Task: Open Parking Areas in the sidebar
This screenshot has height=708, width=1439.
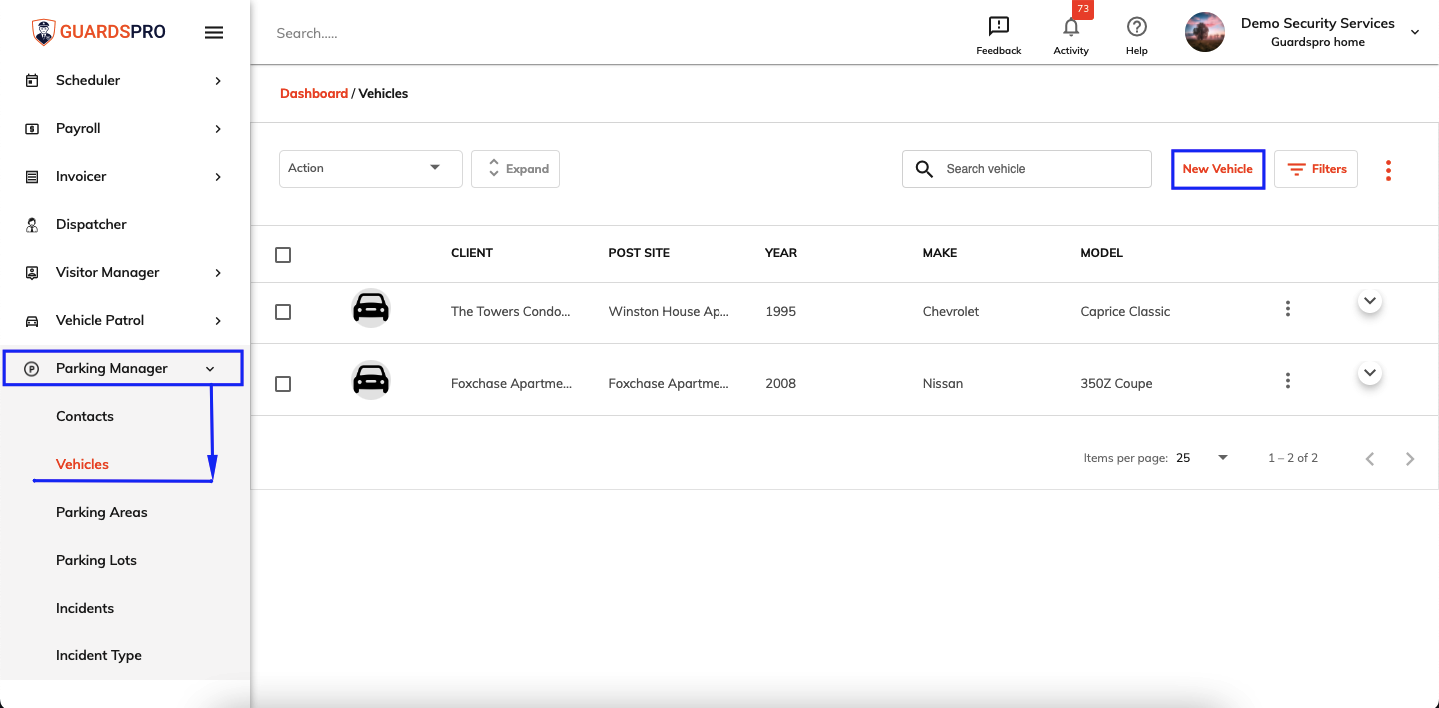Action: (102, 512)
